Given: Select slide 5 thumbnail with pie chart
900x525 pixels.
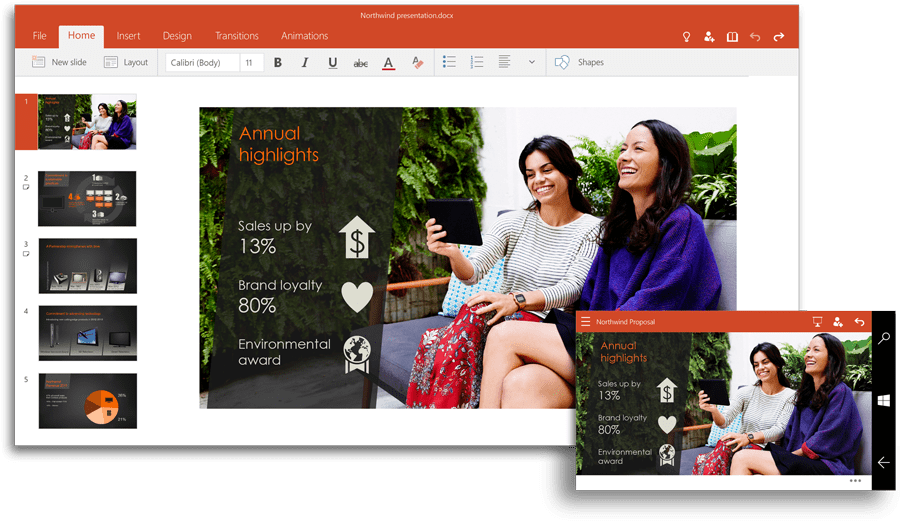Looking at the screenshot, I should coord(87,401).
